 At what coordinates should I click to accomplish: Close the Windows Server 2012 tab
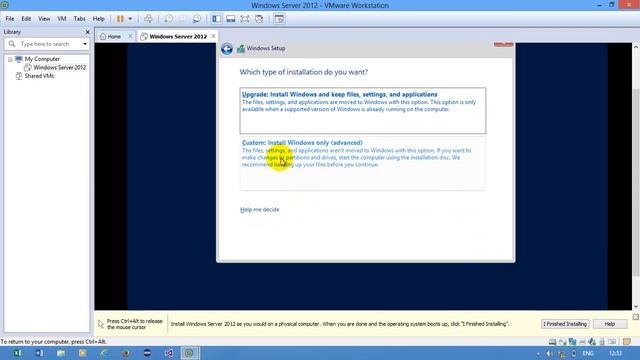pyautogui.click(x=213, y=36)
